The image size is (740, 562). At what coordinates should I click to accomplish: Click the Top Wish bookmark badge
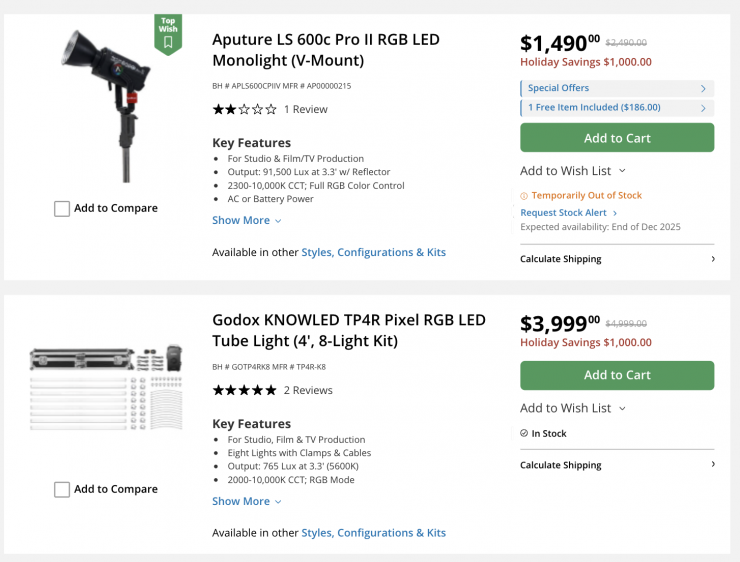coord(167,33)
